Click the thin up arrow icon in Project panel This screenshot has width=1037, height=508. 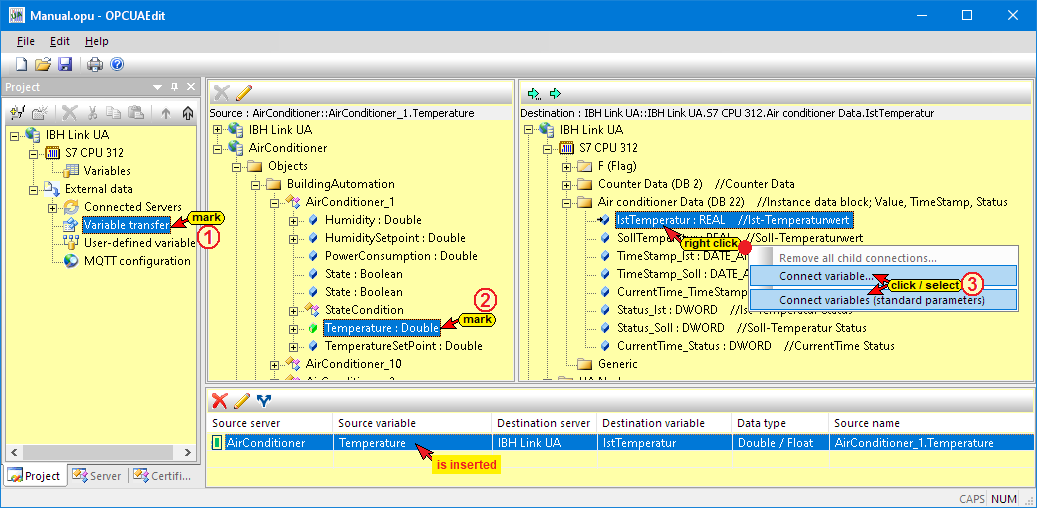coord(166,113)
